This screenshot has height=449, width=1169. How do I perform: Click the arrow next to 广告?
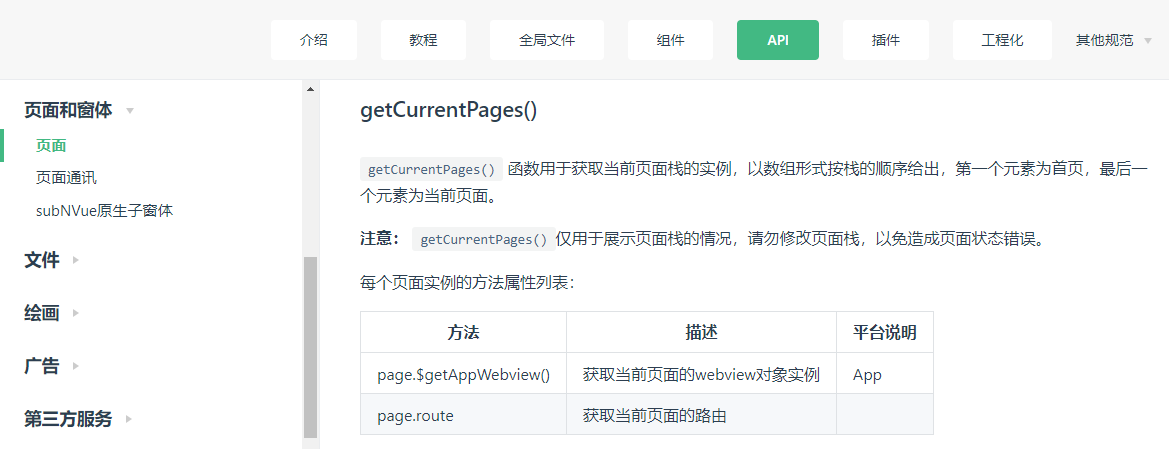coord(75,366)
